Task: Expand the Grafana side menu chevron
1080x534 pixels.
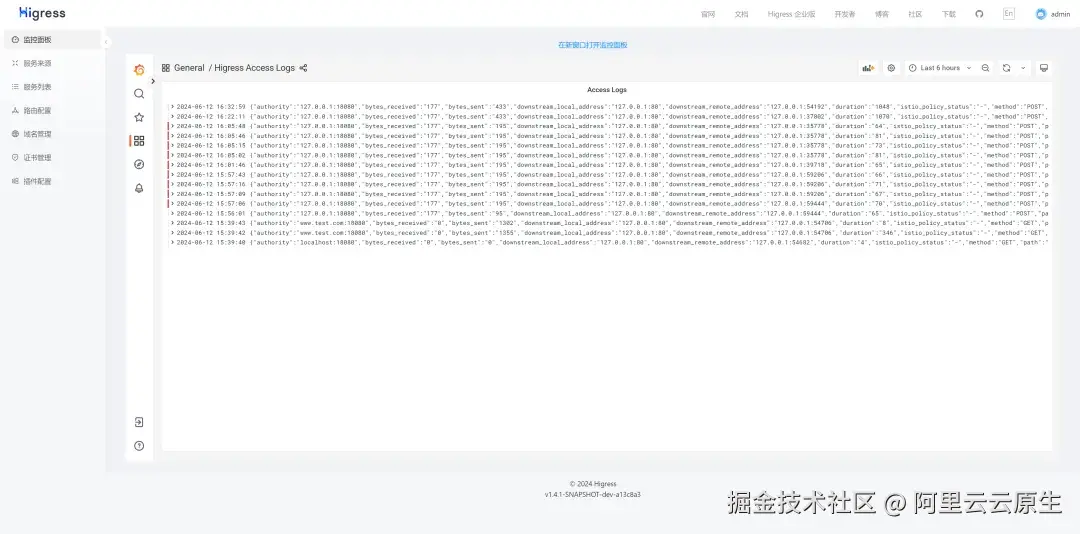Action: [x=153, y=81]
